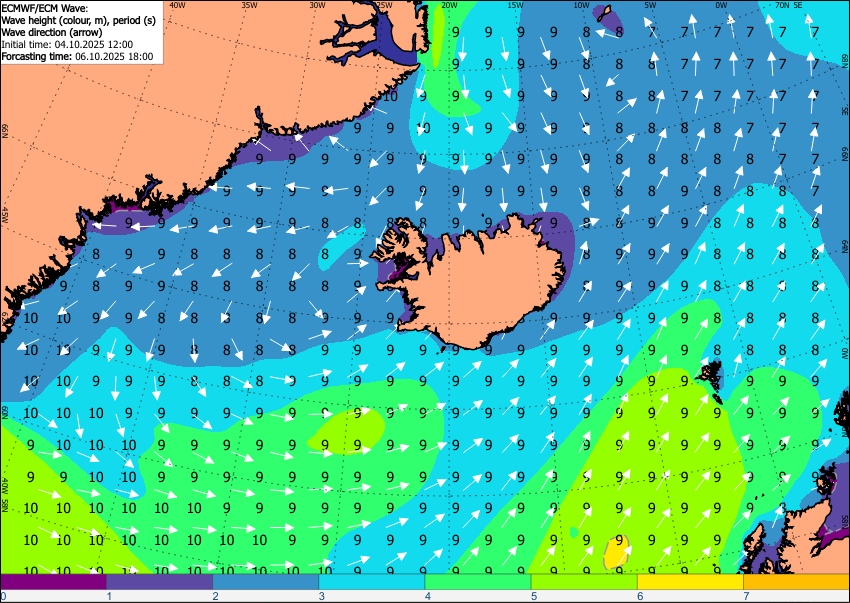Image resolution: width=850 pixels, height=603 pixels.
Task: Click the orange legend swatch above 7 m
Action: [x=797, y=582]
